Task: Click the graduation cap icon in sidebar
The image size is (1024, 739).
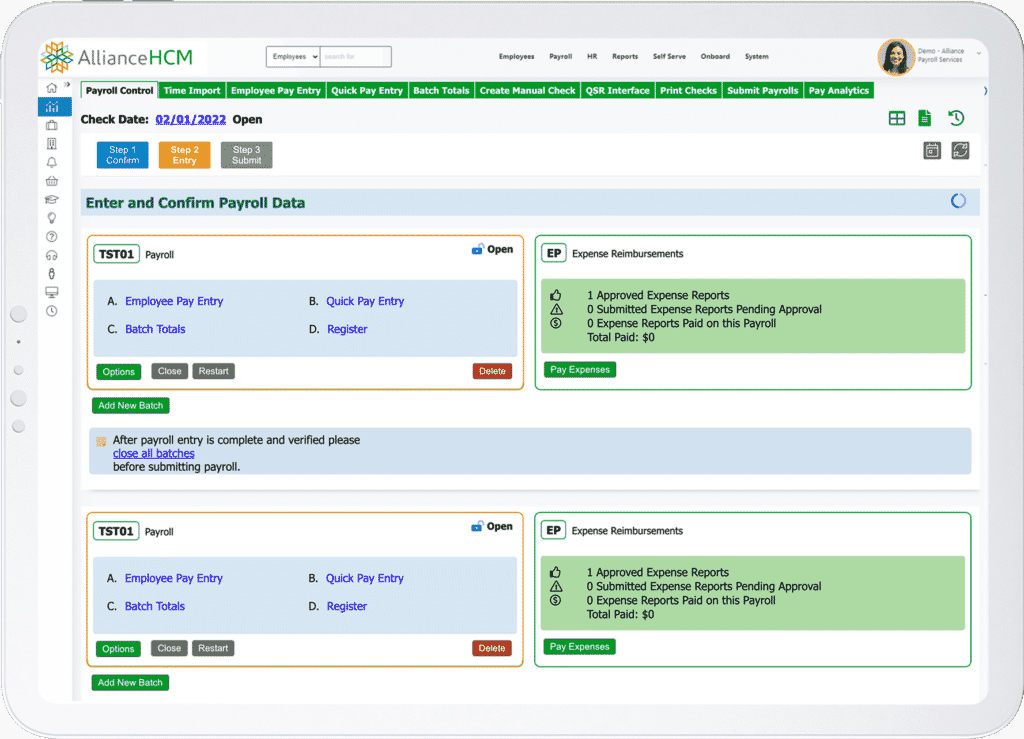Action: 52,199
